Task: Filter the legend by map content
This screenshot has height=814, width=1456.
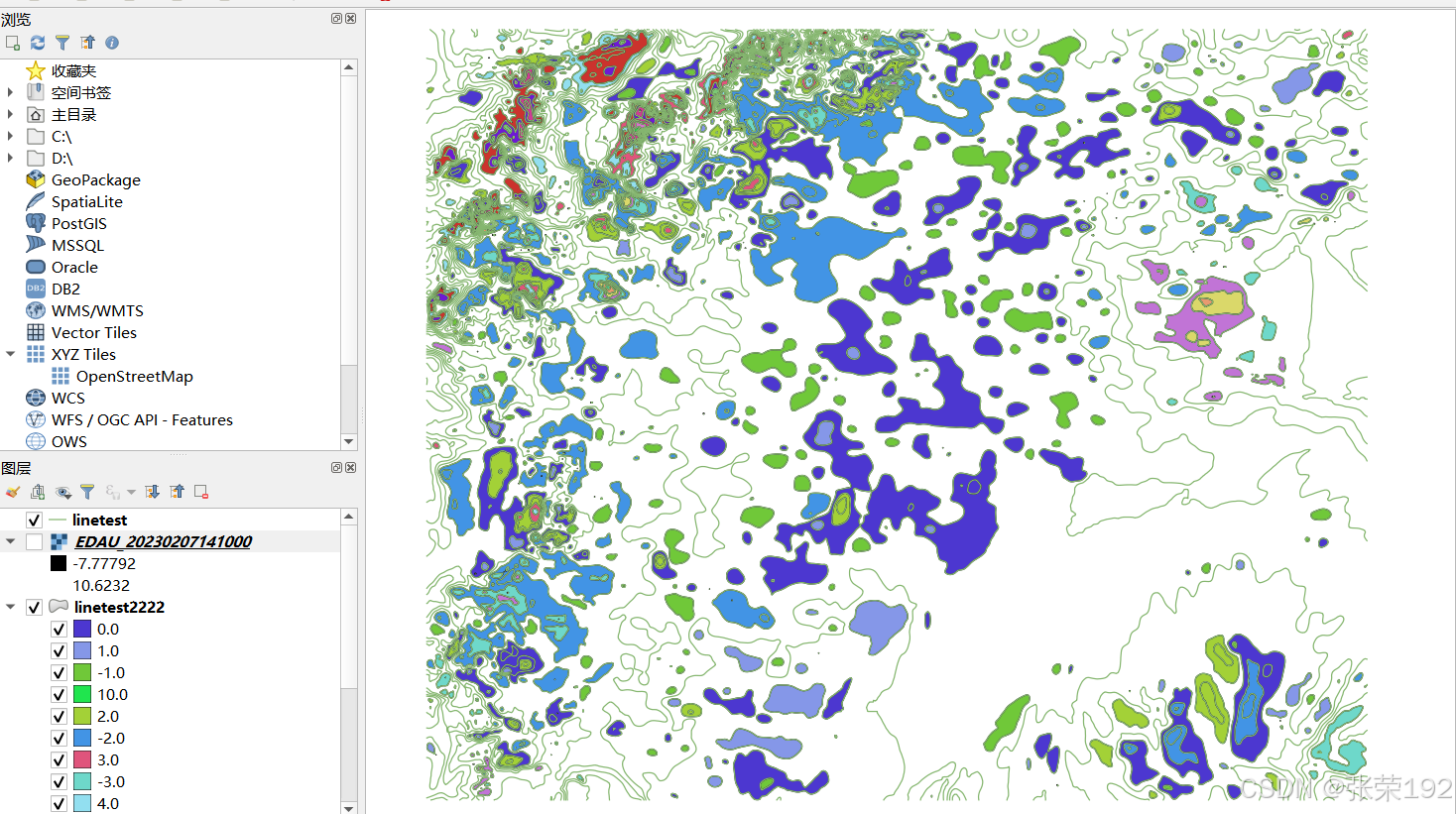Action: 87,491
